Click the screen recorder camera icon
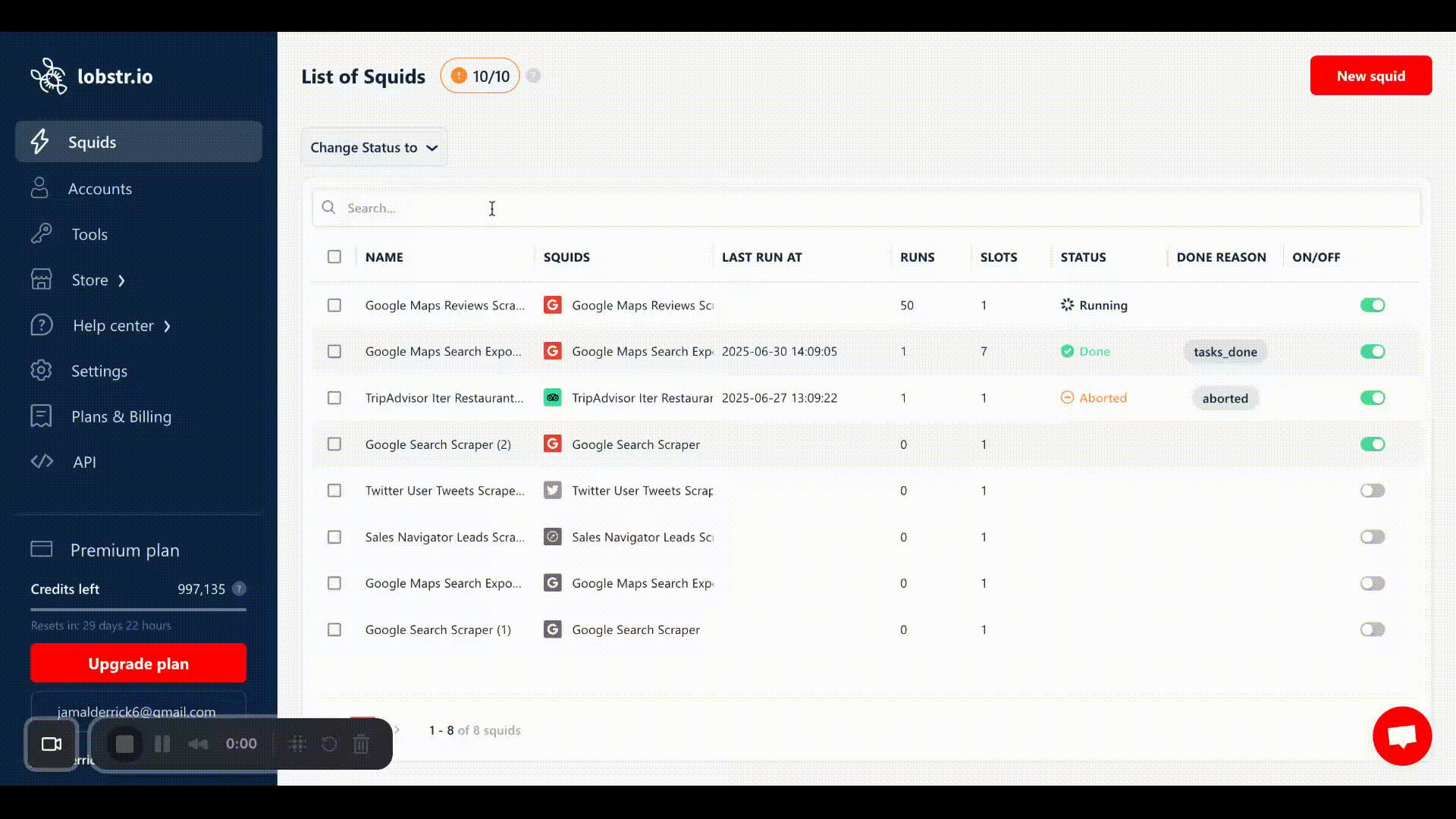The height and width of the screenshot is (819, 1456). (x=52, y=744)
